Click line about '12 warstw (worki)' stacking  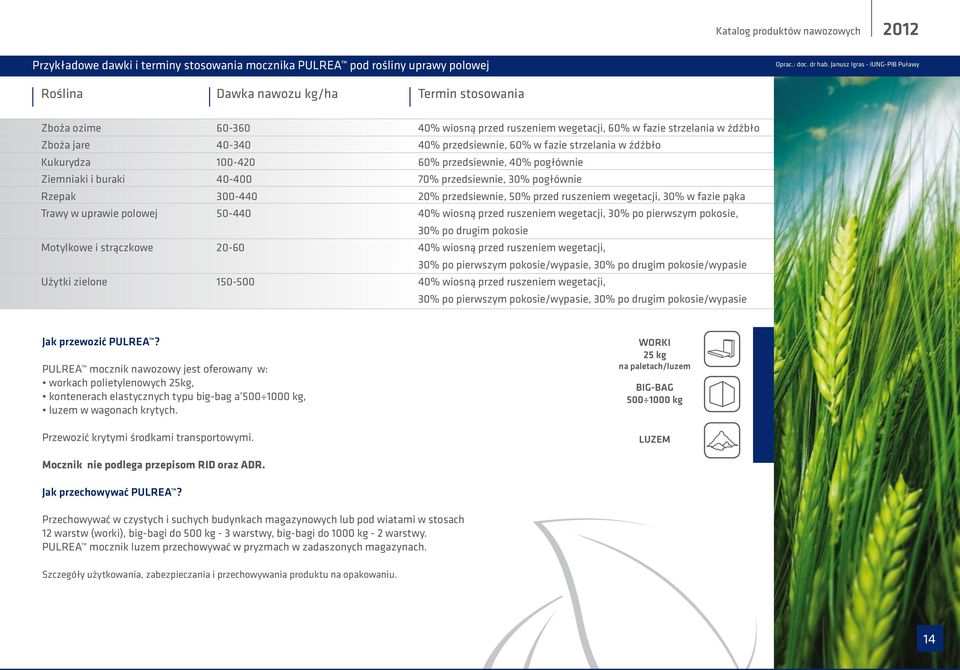click(234, 533)
